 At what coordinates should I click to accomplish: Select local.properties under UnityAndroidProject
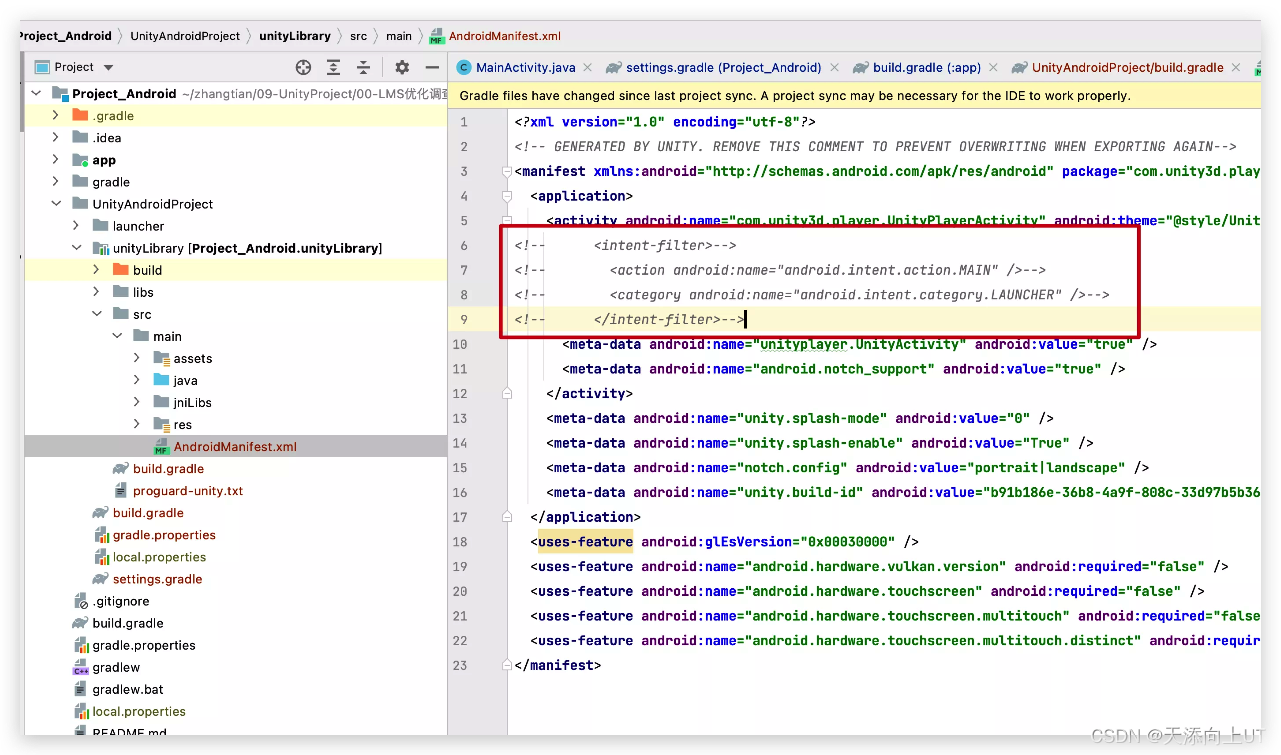click(x=159, y=557)
